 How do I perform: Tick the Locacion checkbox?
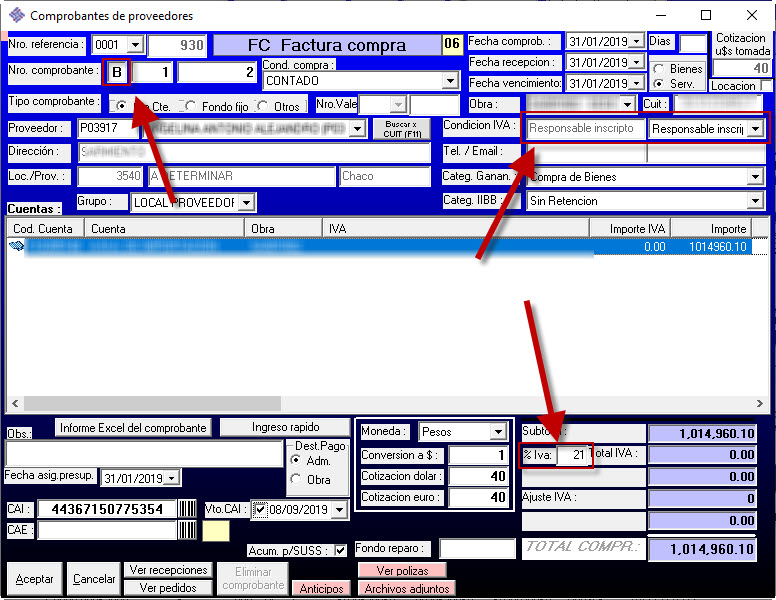click(766, 86)
